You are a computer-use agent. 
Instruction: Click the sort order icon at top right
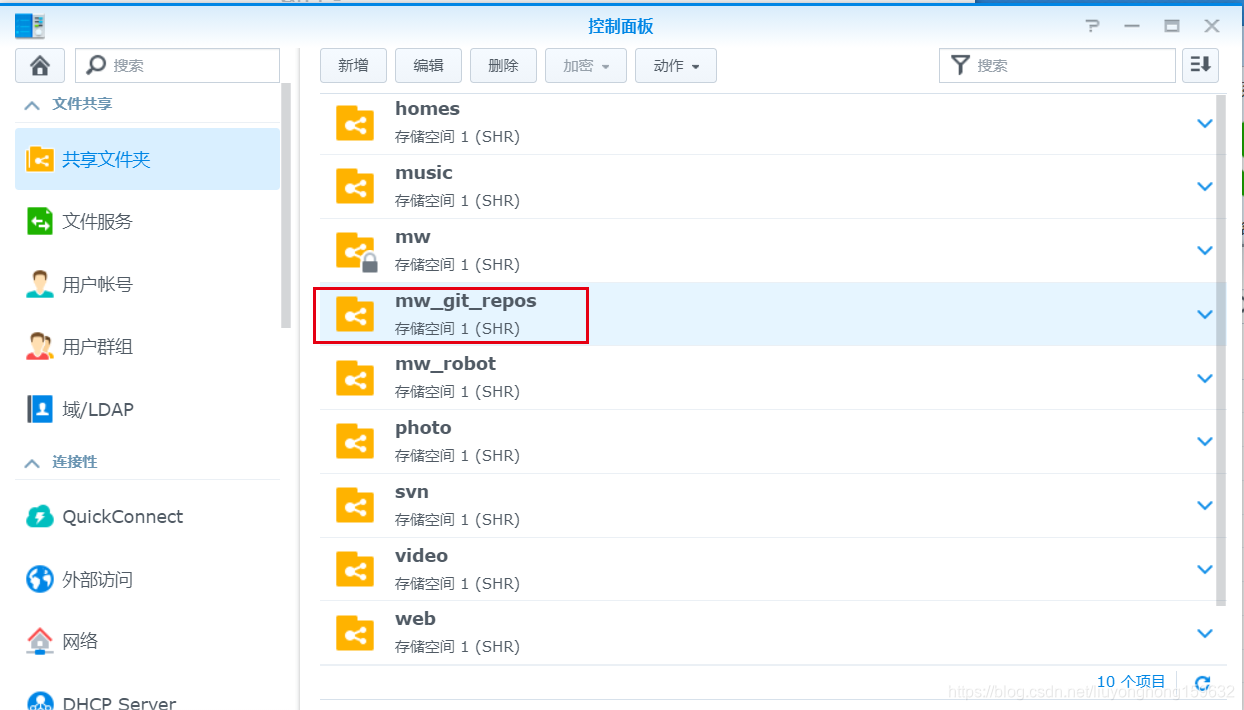click(x=1199, y=65)
